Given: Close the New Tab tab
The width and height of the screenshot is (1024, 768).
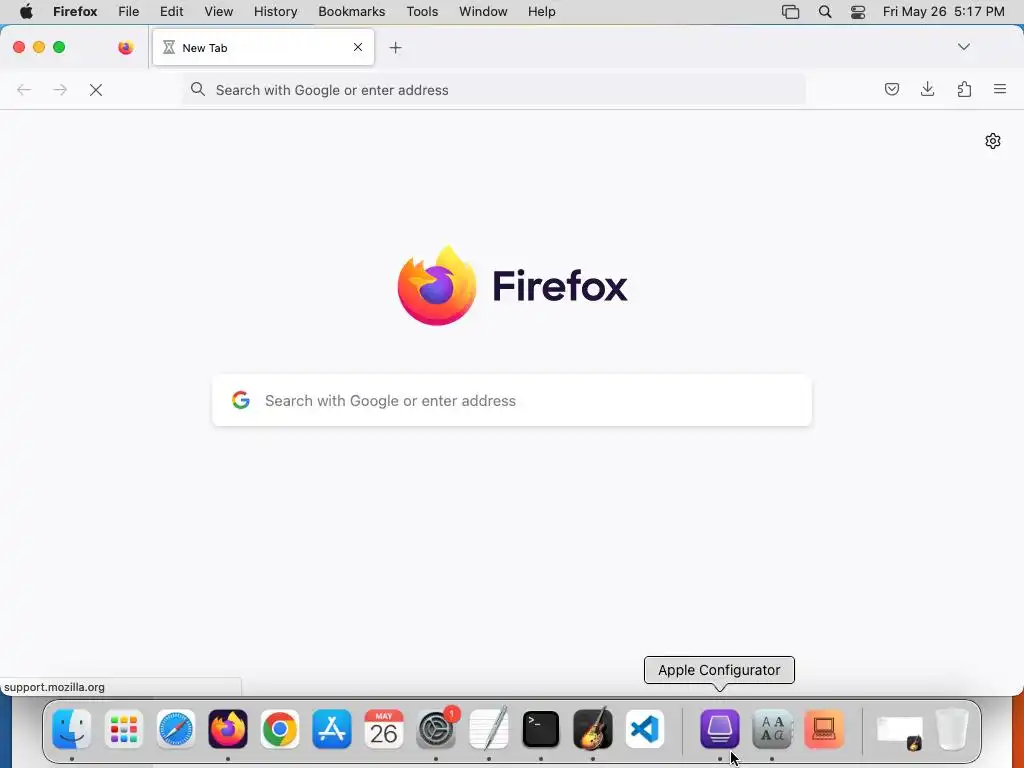Looking at the screenshot, I should point(358,47).
